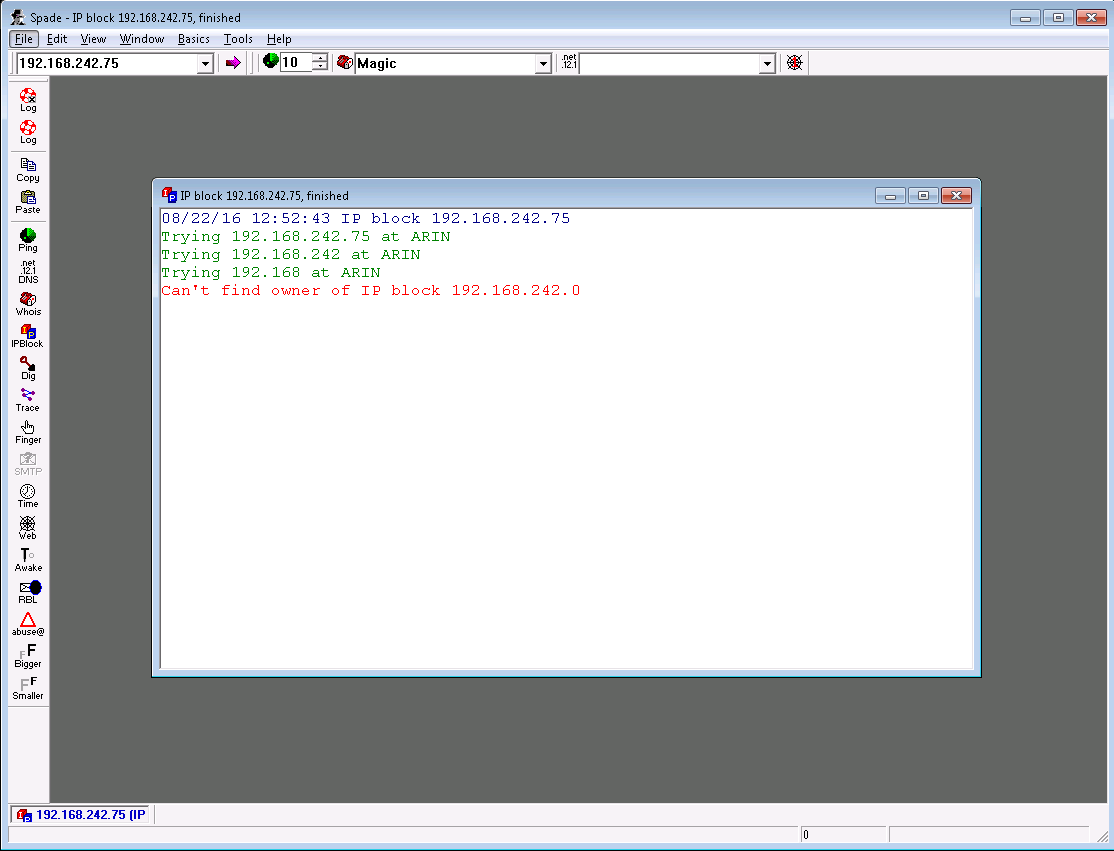Expand the address 192.168.242.75 dropdown
The height and width of the screenshot is (851, 1114).
[205, 64]
